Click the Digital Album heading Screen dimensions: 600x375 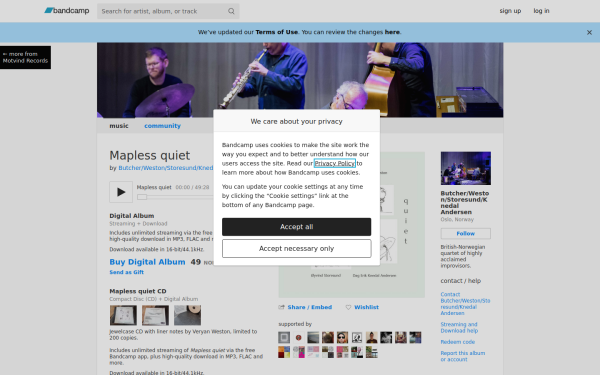point(132,216)
